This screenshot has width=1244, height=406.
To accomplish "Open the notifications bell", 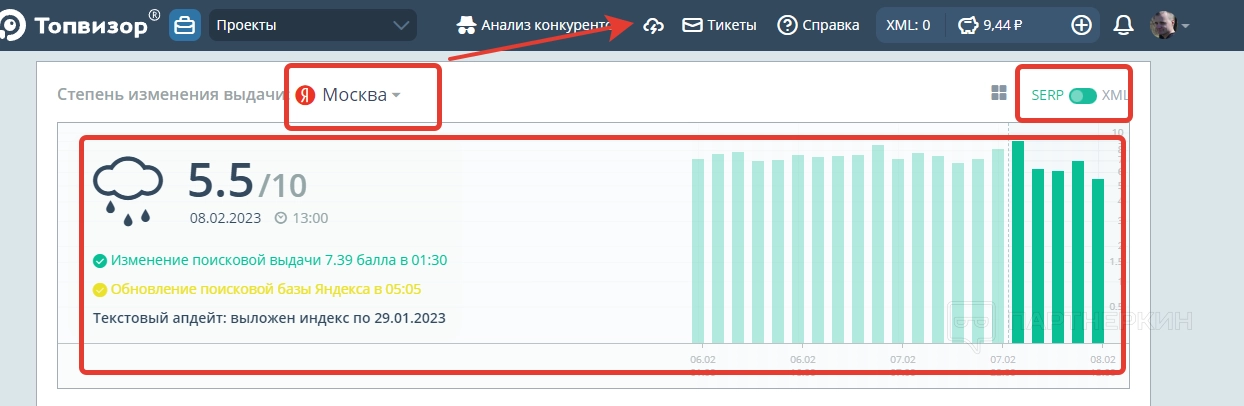I will [x=1123, y=25].
